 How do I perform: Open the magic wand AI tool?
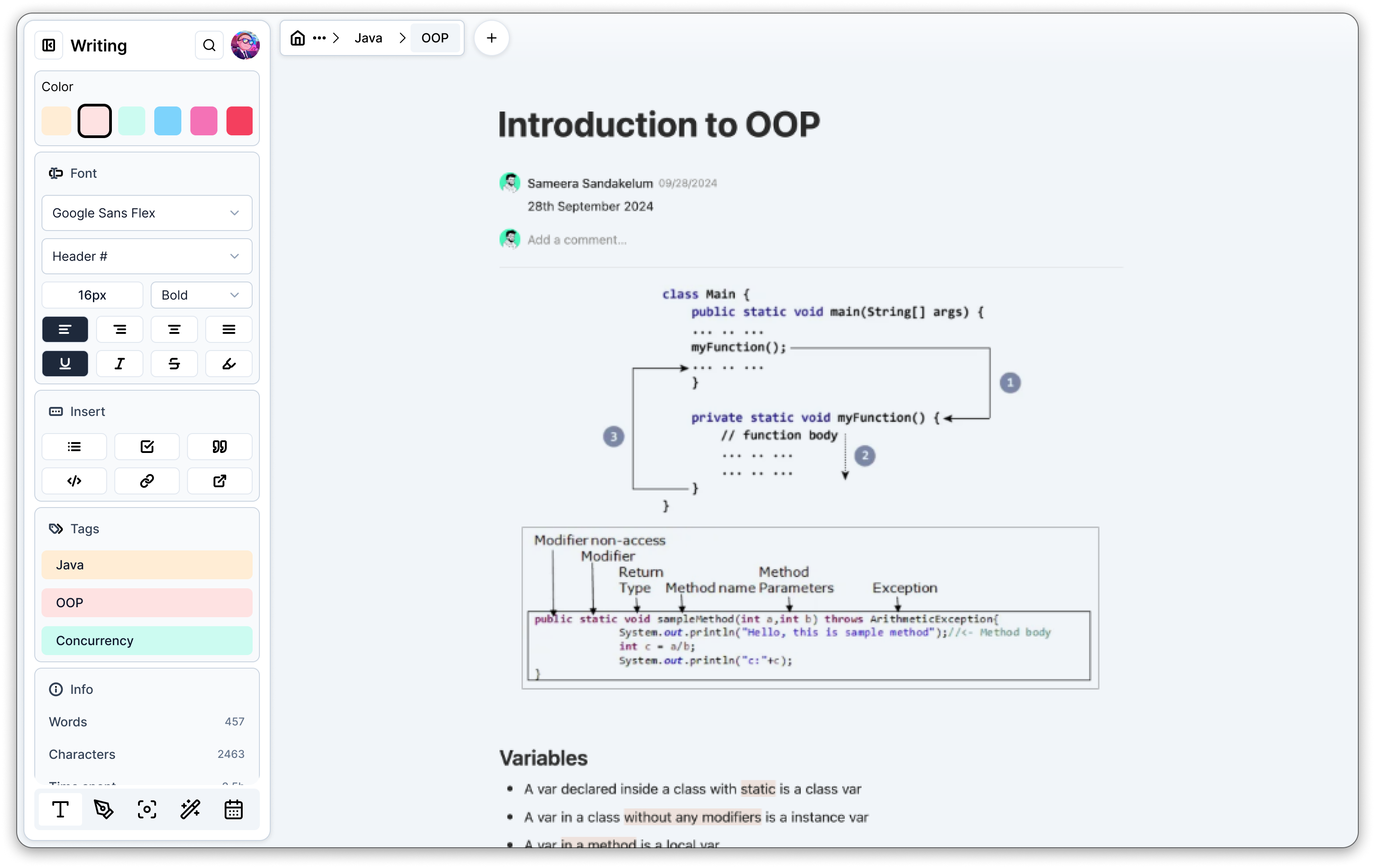[x=190, y=809]
